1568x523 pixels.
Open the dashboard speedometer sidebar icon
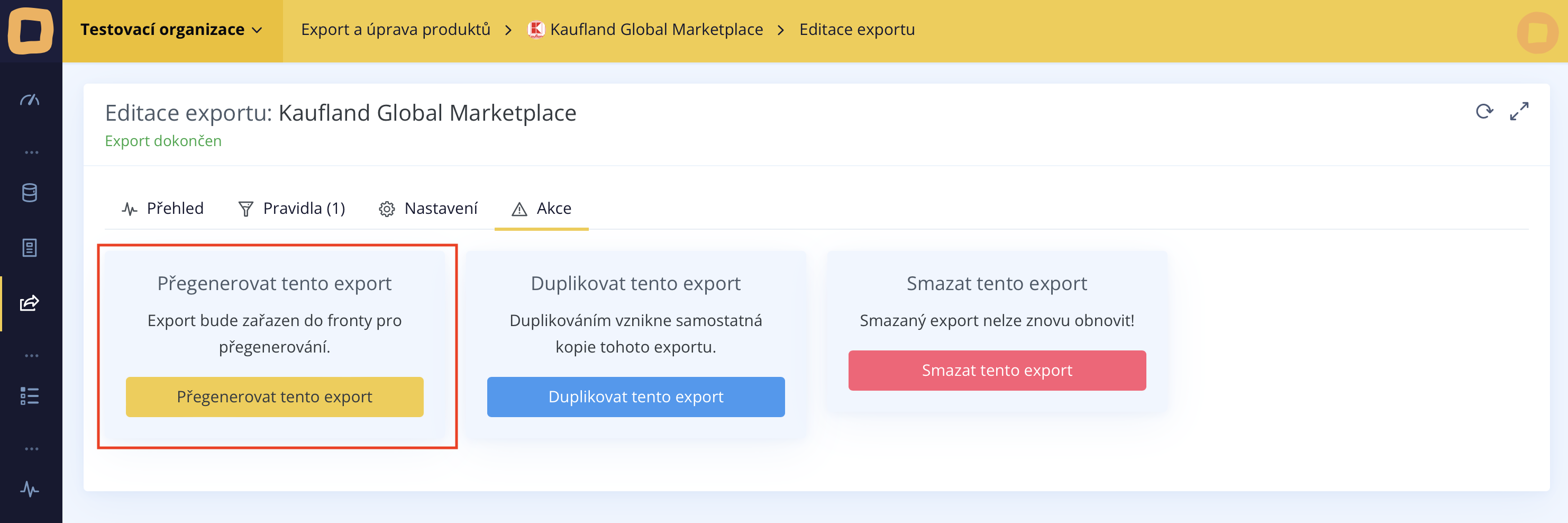click(30, 100)
